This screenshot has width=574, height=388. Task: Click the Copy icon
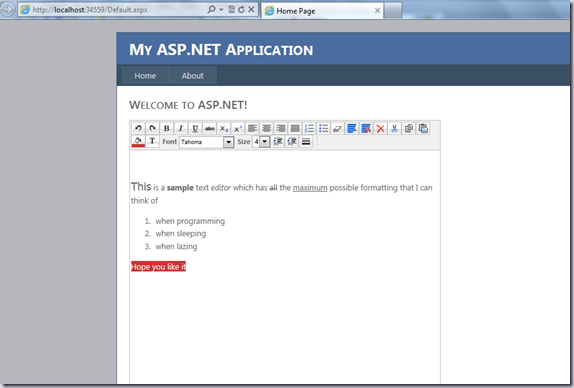[409, 128]
